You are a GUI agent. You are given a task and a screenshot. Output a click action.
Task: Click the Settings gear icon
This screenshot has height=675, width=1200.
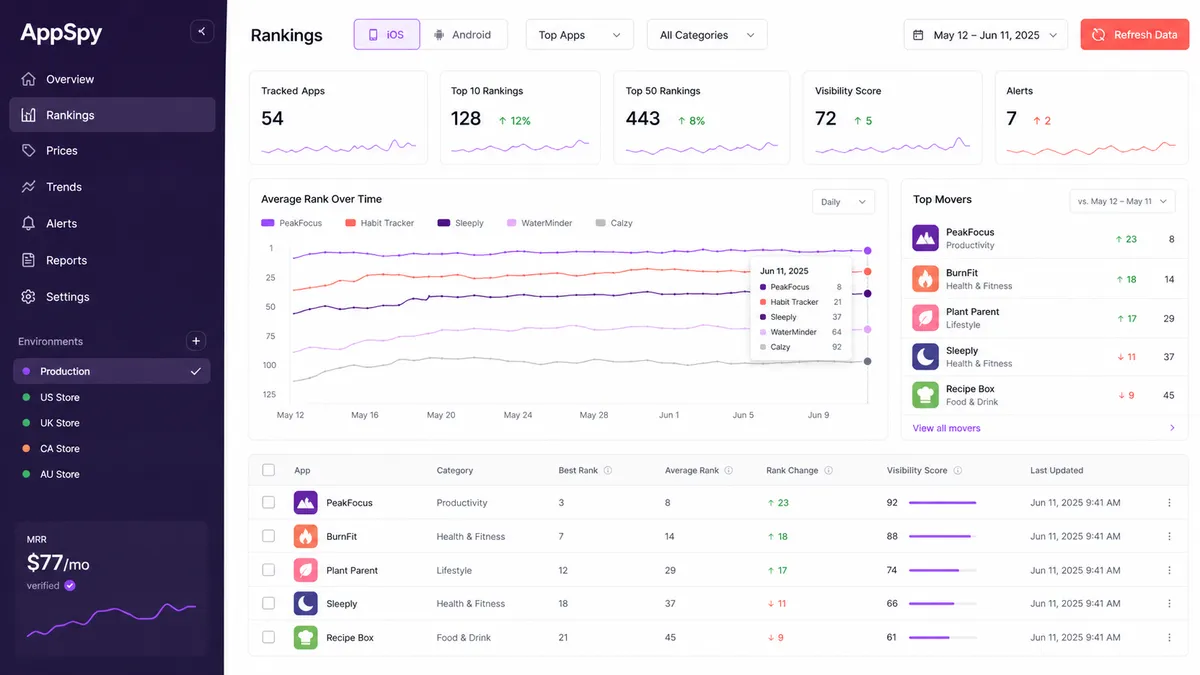(28, 297)
